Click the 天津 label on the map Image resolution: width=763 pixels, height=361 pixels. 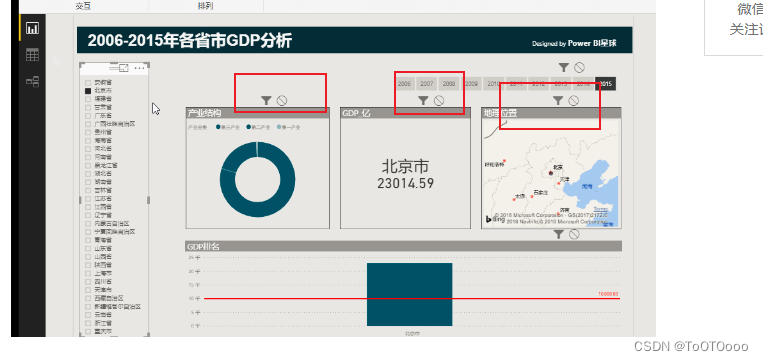click(x=564, y=179)
